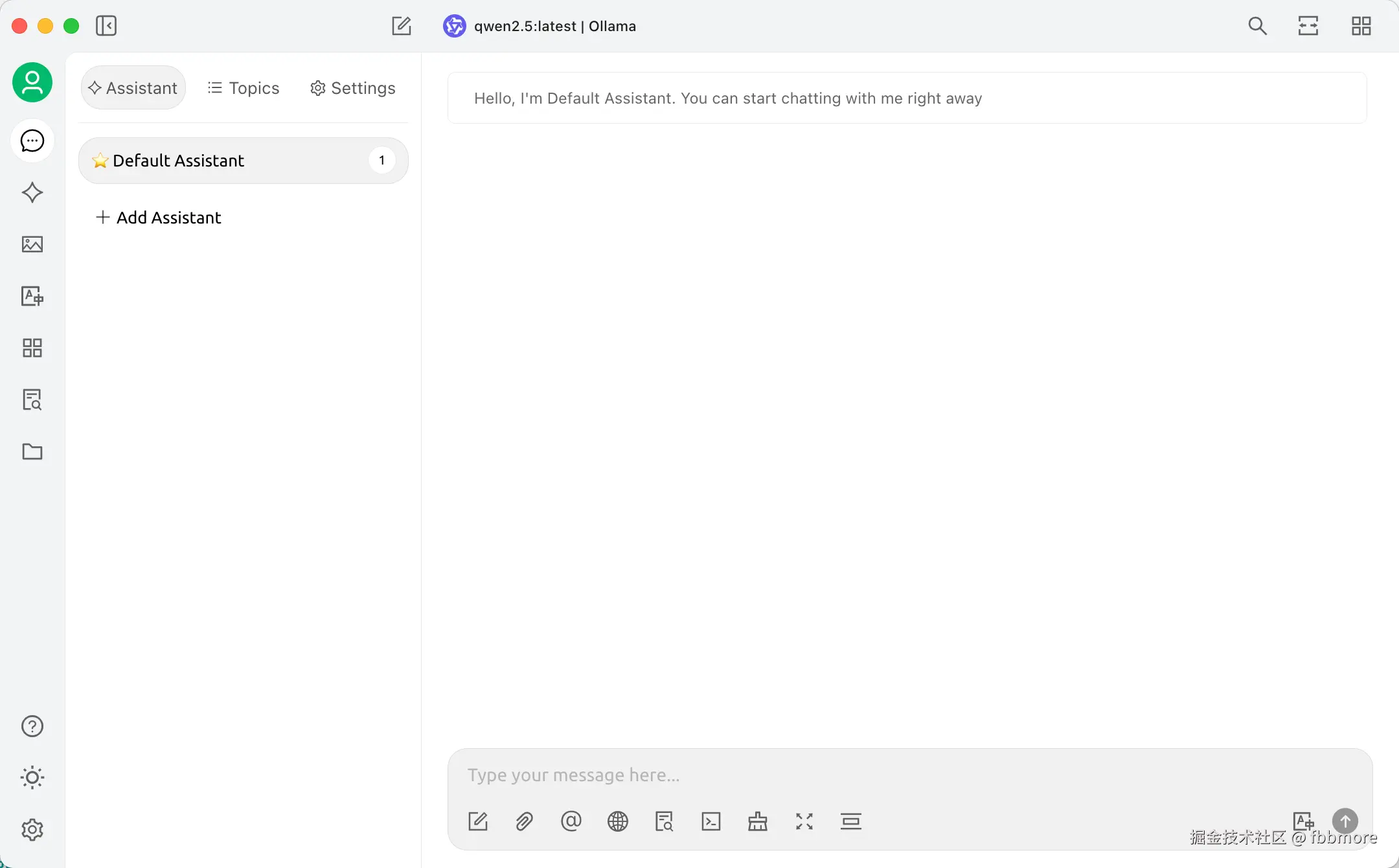The image size is (1399, 868).
Task: Open the Translate icon in left sidebar
Action: (32, 296)
